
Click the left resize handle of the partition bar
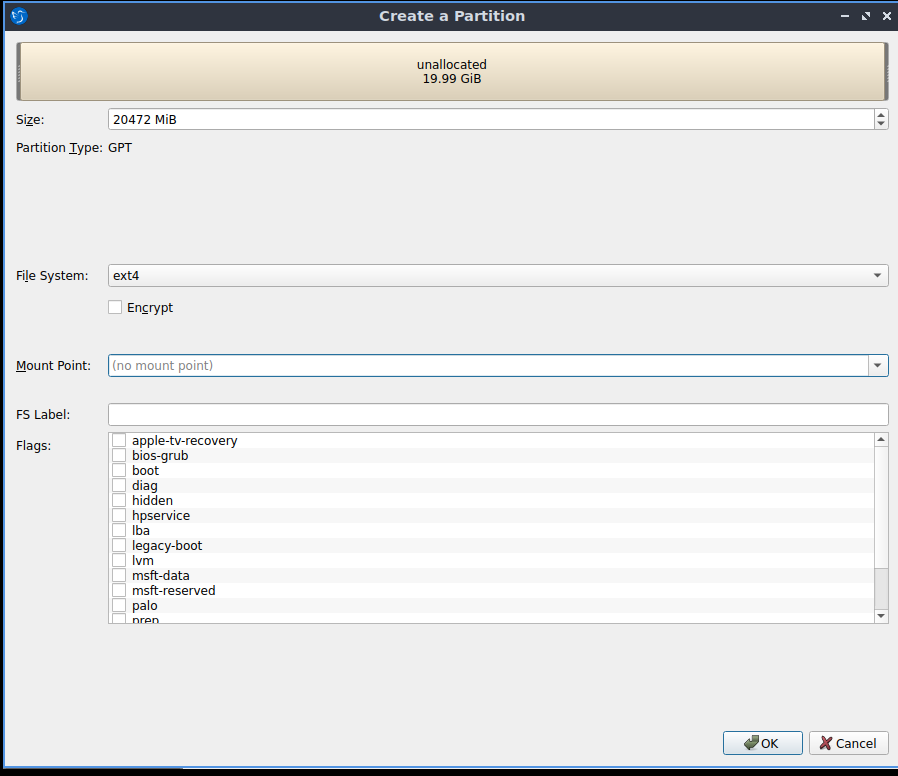tap(19, 71)
